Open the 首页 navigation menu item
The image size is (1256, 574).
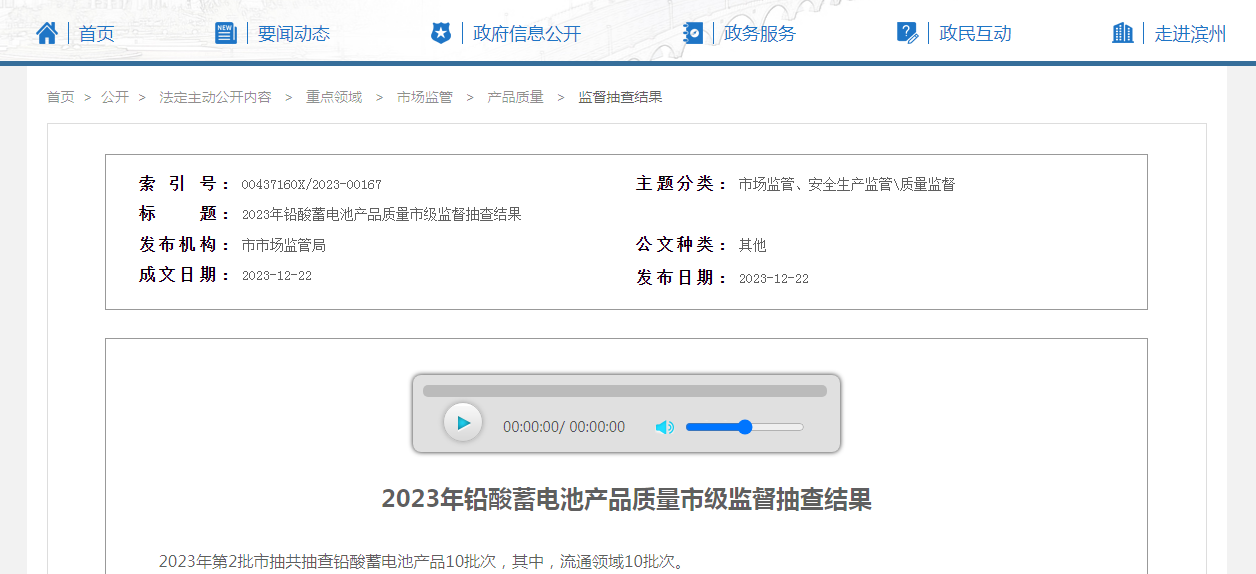[x=97, y=34]
